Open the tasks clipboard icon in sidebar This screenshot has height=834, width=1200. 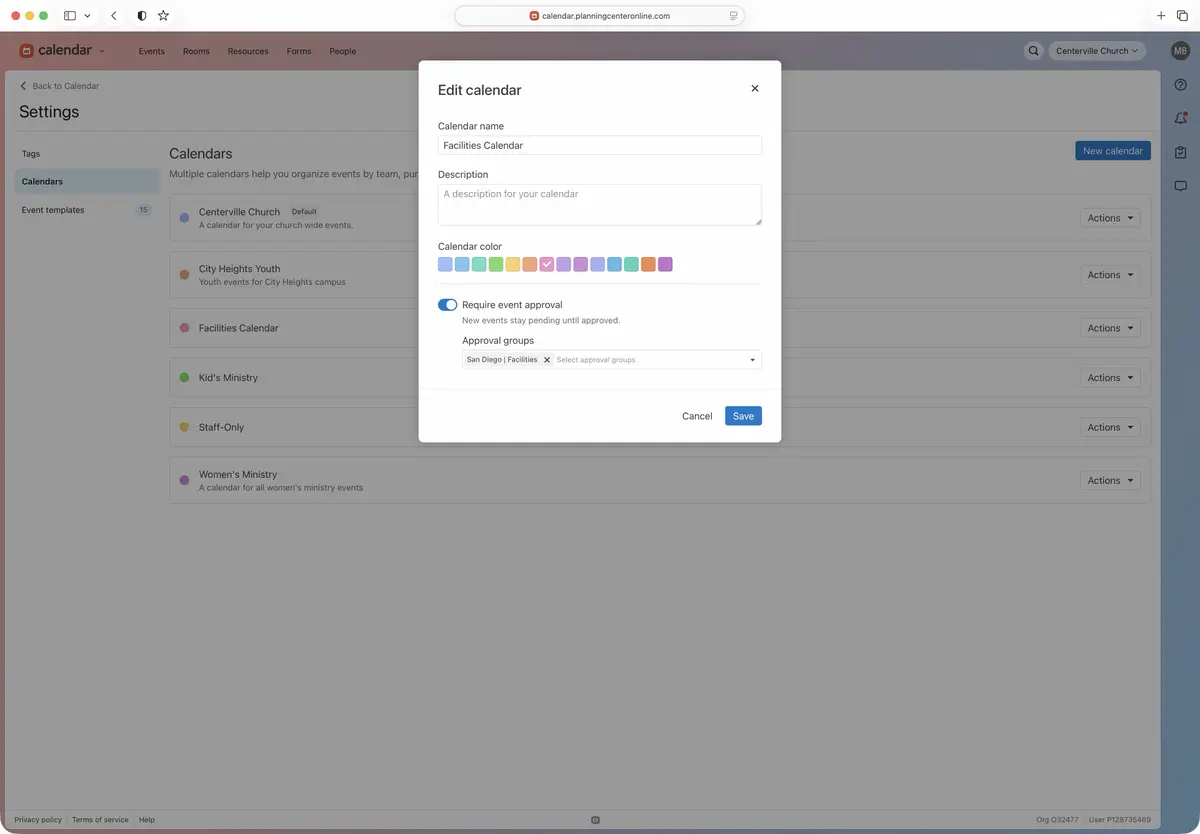[x=1180, y=152]
